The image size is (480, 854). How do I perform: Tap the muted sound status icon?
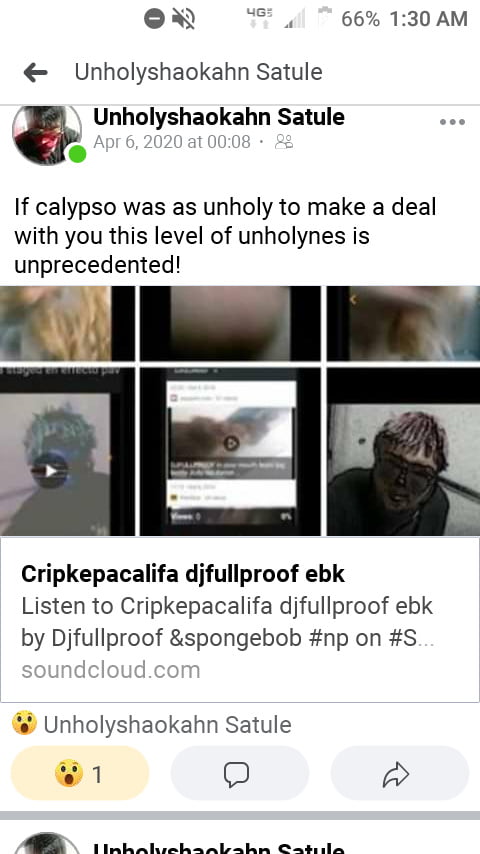pos(184,20)
